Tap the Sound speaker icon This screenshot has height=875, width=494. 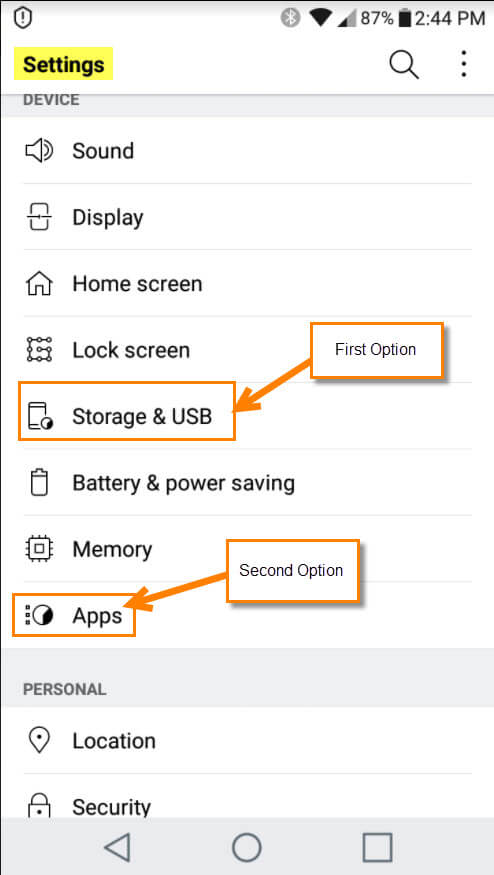pos(39,151)
